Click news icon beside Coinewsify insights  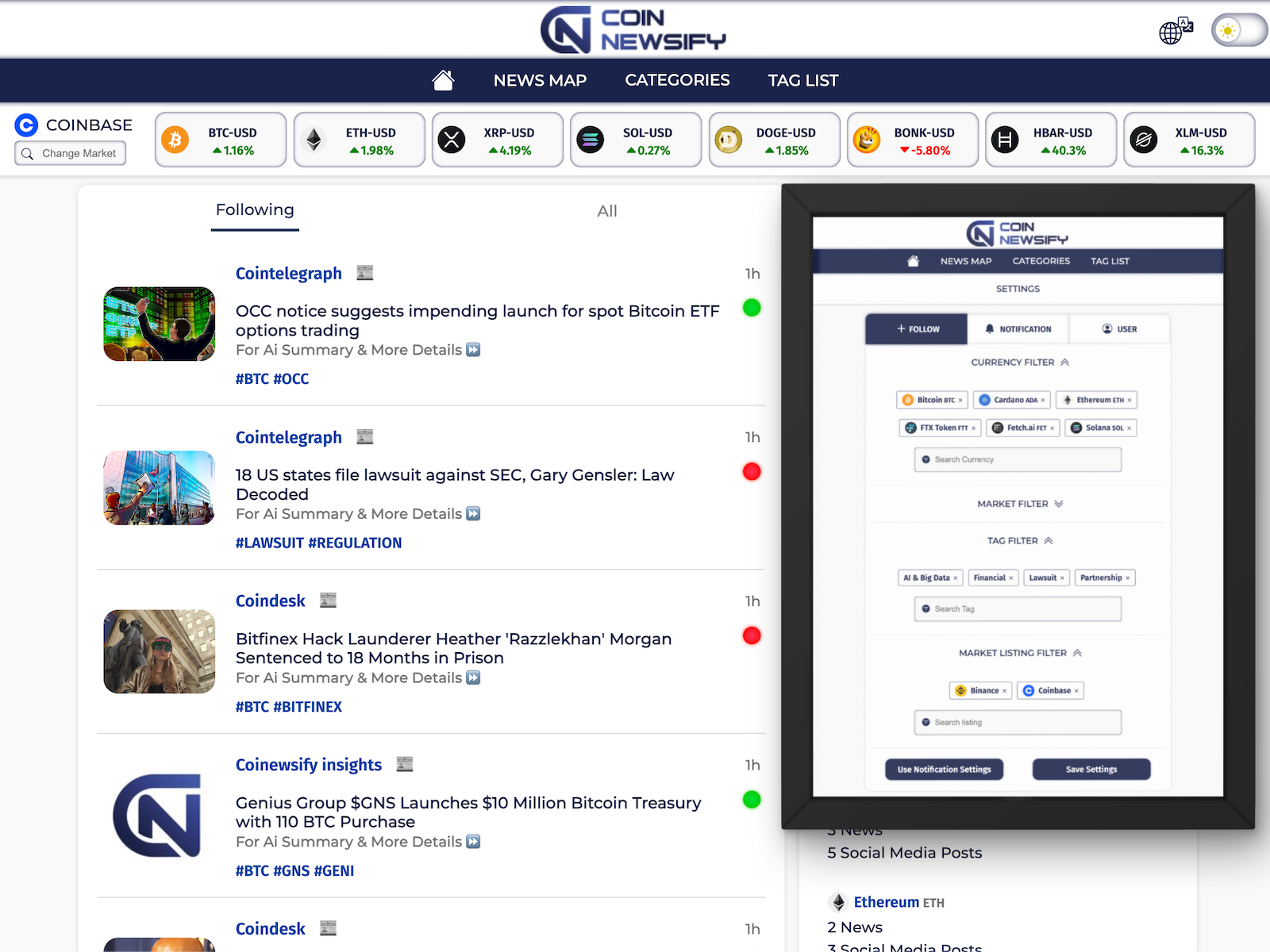click(405, 765)
